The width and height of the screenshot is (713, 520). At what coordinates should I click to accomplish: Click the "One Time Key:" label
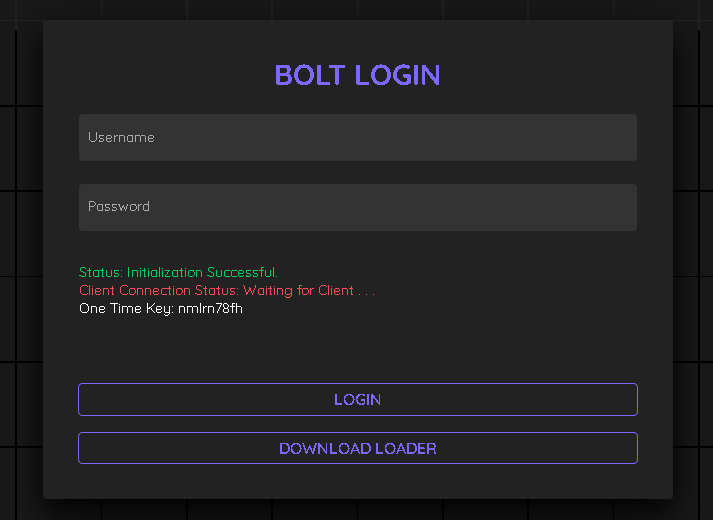click(x=126, y=309)
